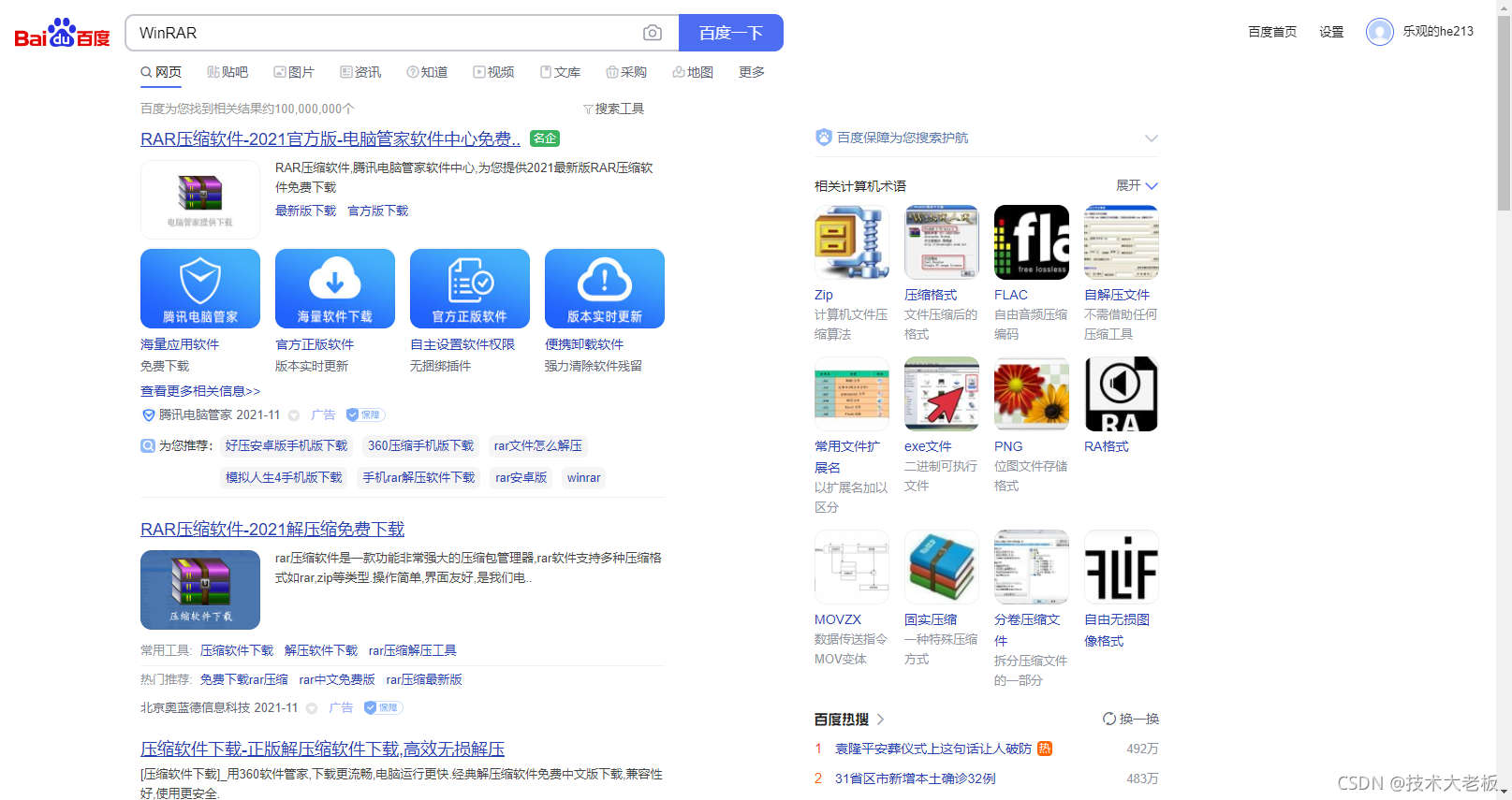The width and height of the screenshot is (1512, 800).
Task: Open the 固实压缩 books thumbnail
Action: (x=942, y=567)
